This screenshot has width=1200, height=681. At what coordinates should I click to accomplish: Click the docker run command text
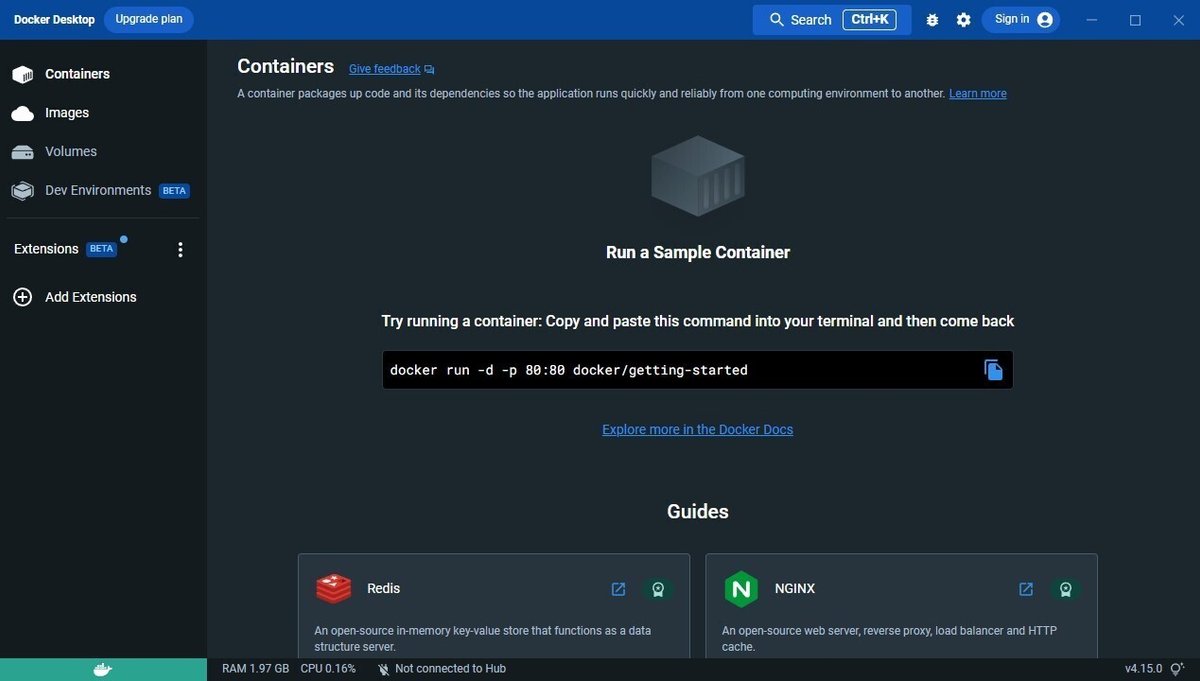tap(569, 370)
